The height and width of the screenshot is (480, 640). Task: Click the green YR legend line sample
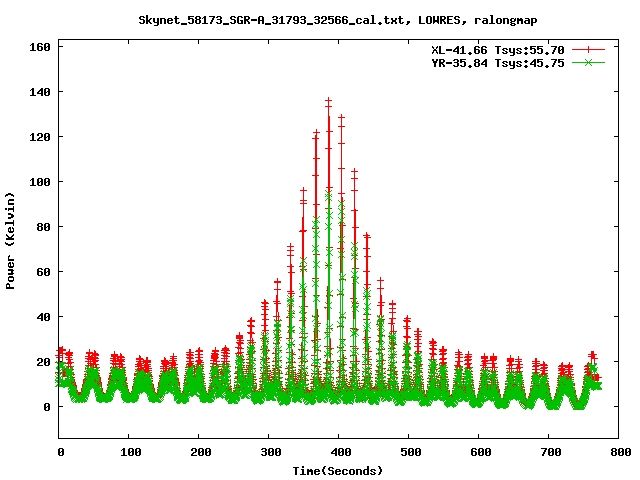tap(588, 62)
